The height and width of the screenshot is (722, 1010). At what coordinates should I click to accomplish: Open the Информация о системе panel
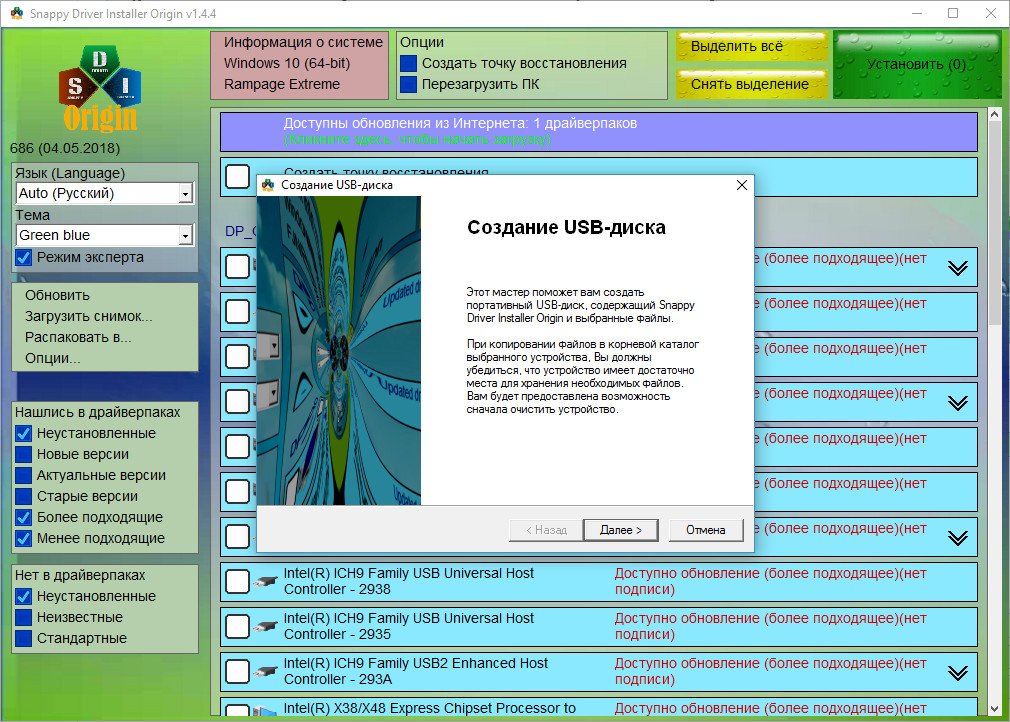point(300,65)
